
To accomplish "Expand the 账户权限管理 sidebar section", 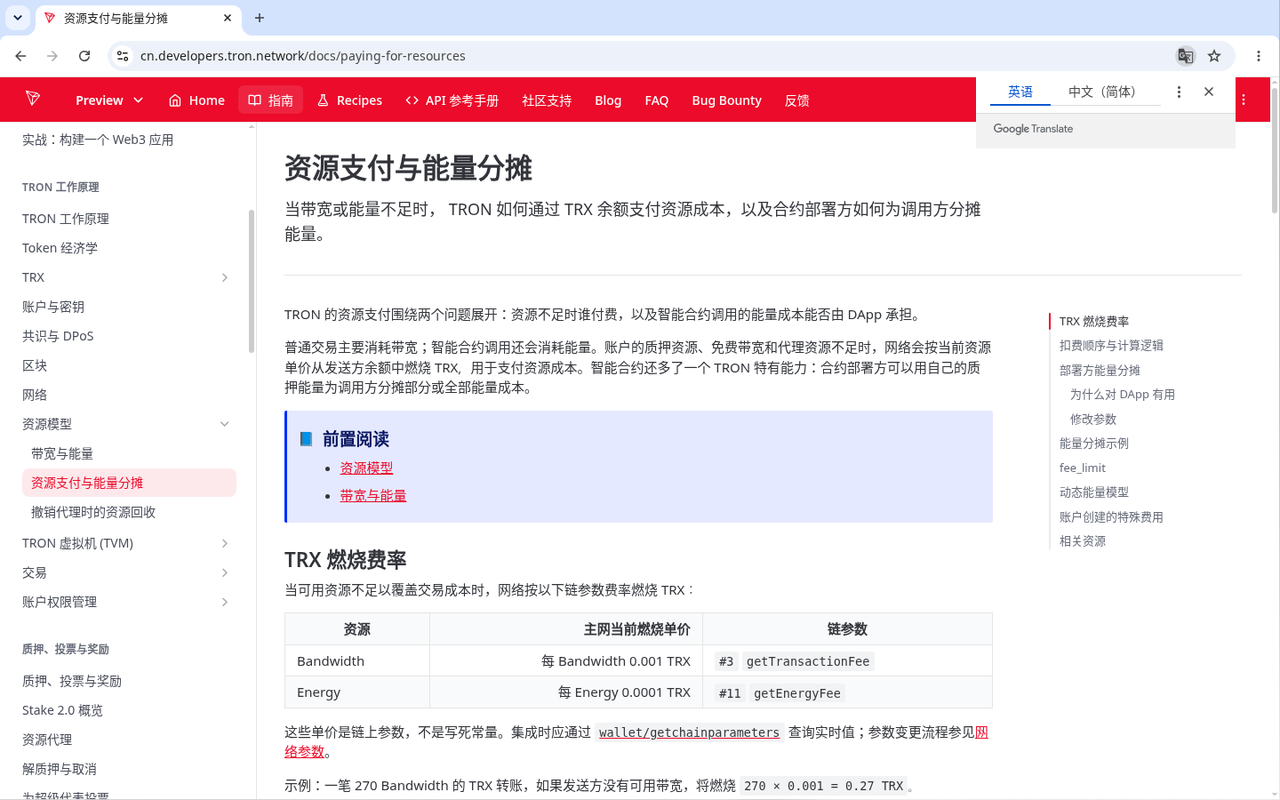I will click(x=225, y=602).
